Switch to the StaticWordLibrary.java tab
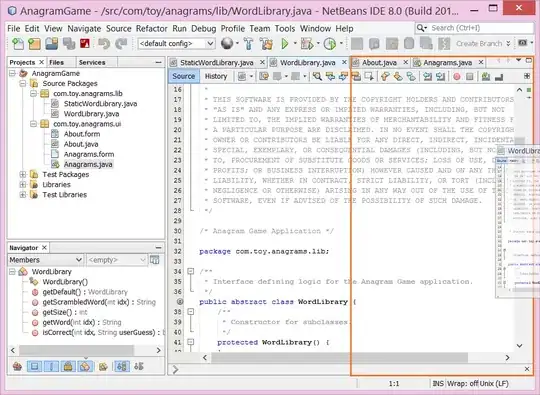This screenshot has width=540, height=395. point(217,63)
